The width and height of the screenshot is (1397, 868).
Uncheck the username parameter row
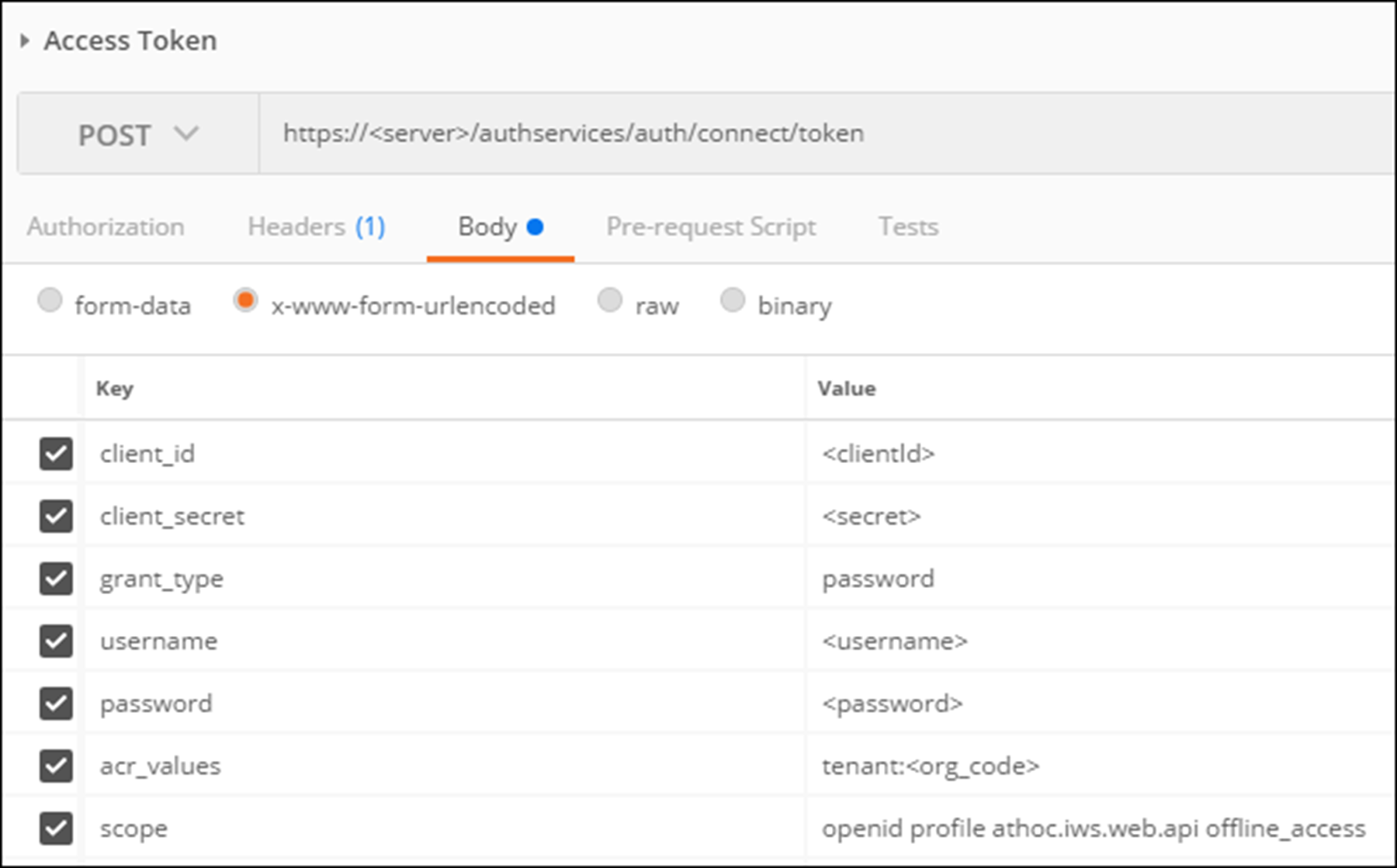tap(56, 641)
